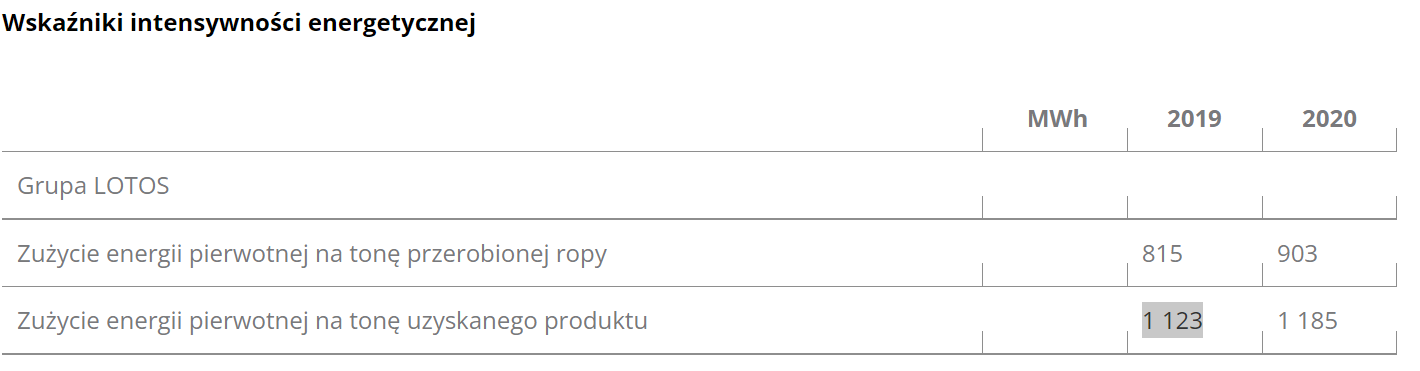
Task: Click the 1 185 value cell
Action: (1307, 321)
